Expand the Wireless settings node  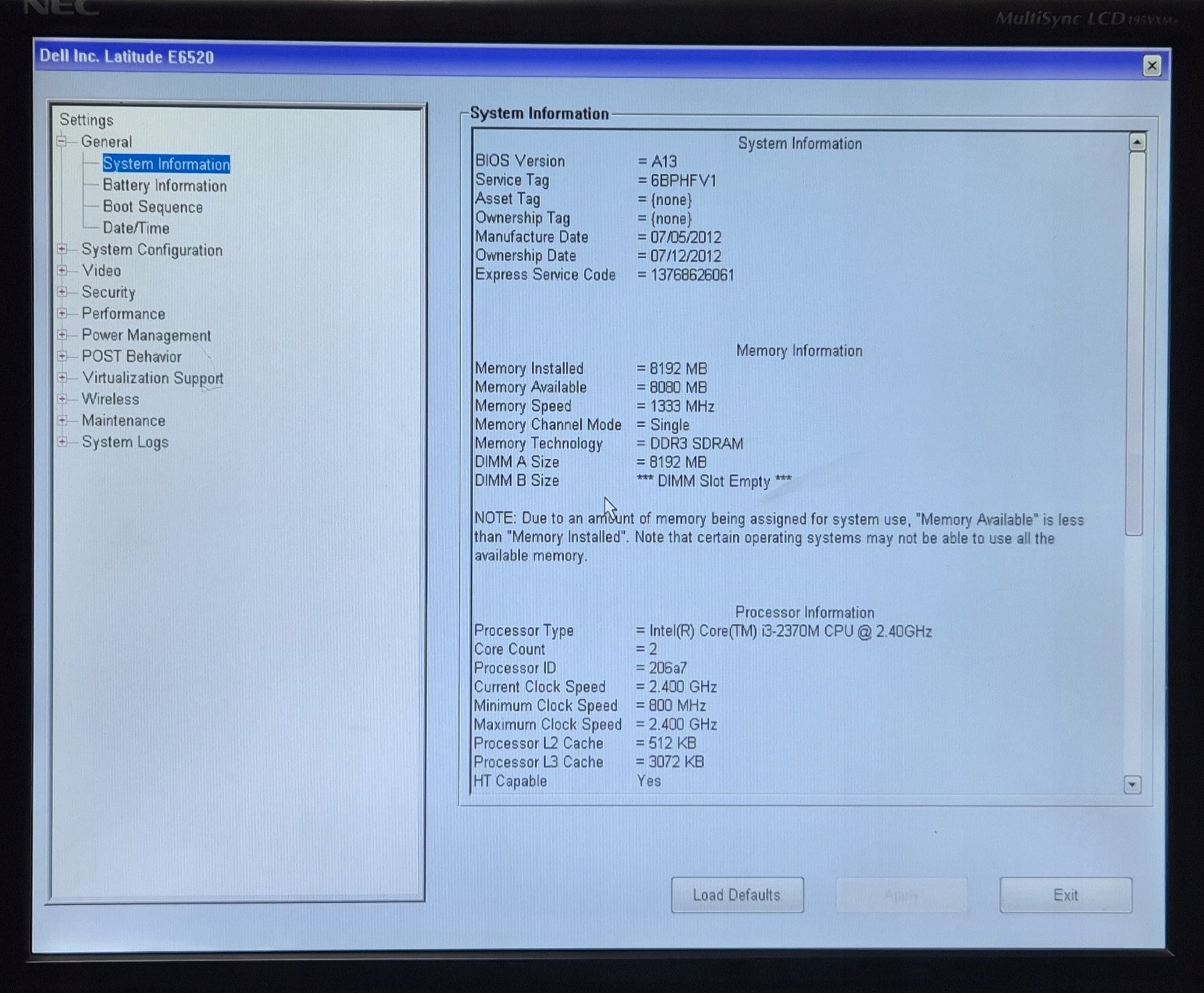point(62,399)
